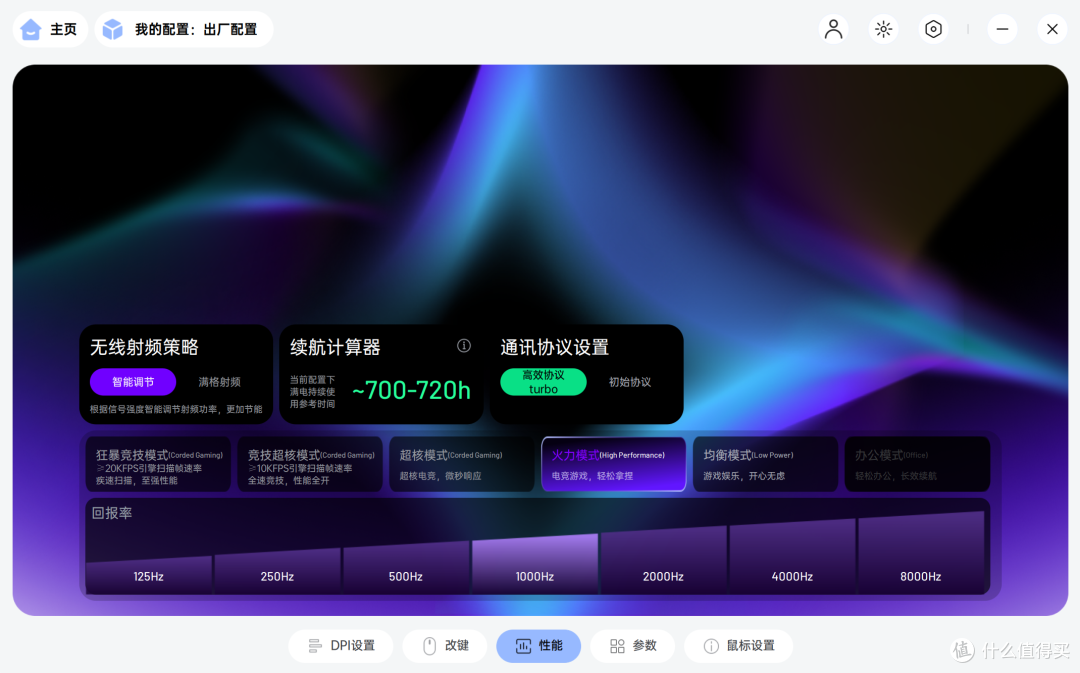Toggle the brightness theme icon

point(884,30)
